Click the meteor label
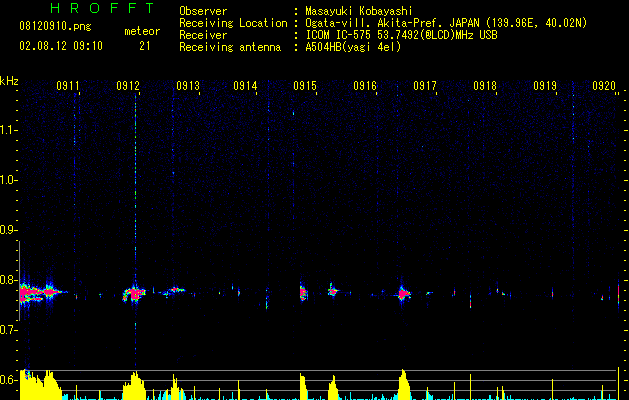The image size is (629, 400). tap(142, 31)
